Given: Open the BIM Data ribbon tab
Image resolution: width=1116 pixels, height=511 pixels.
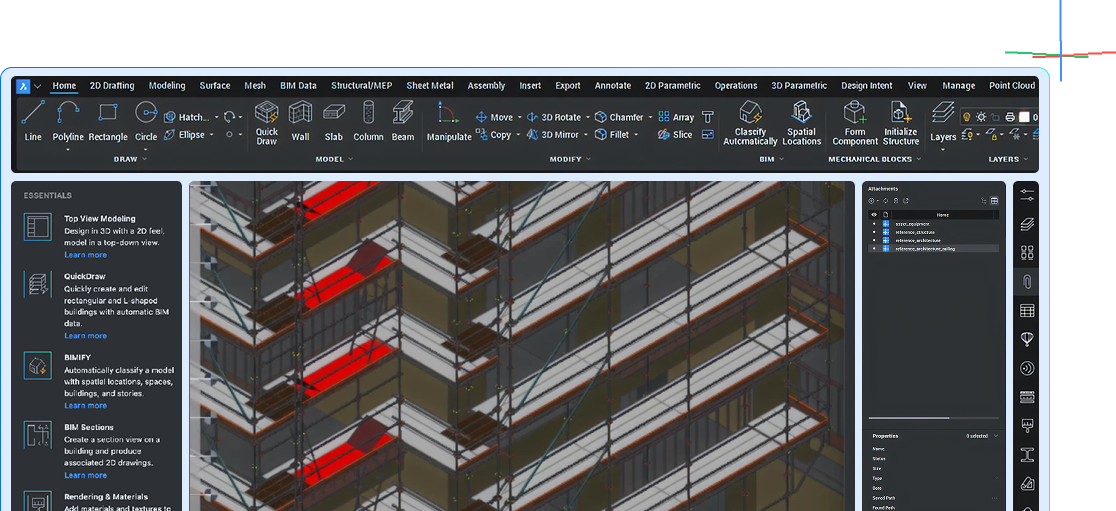Looking at the screenshot, I should [298, 85].
